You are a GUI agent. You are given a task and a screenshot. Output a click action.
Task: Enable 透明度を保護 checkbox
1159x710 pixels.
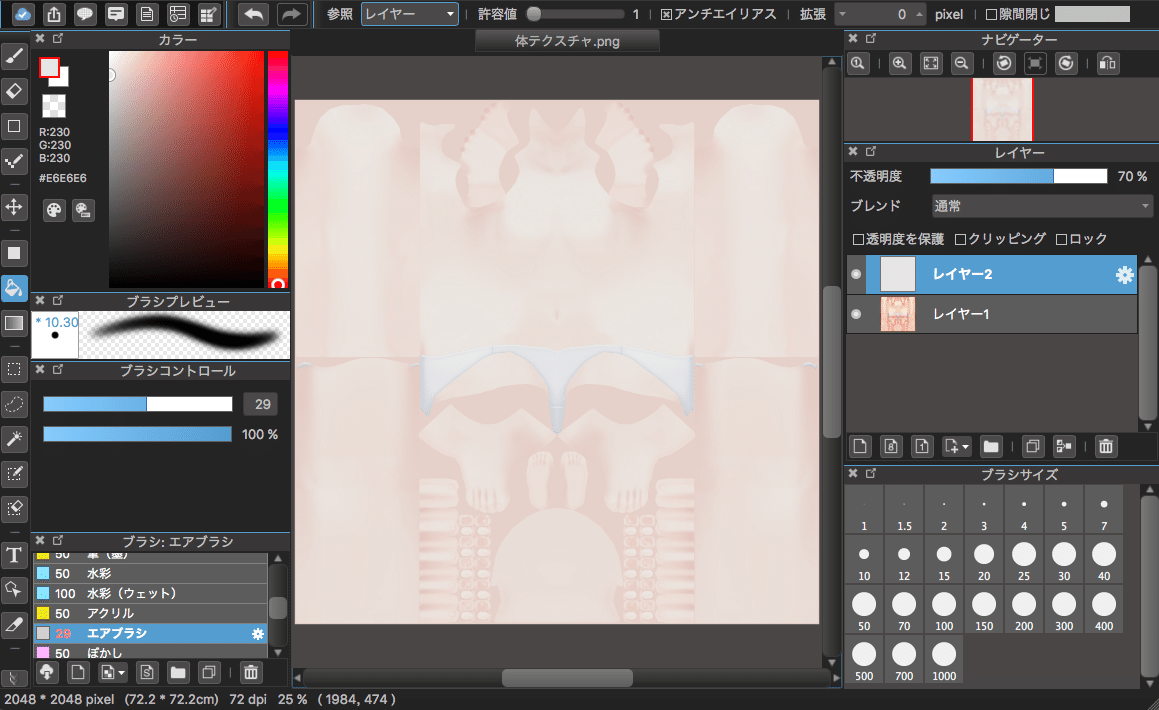(858, 239)
